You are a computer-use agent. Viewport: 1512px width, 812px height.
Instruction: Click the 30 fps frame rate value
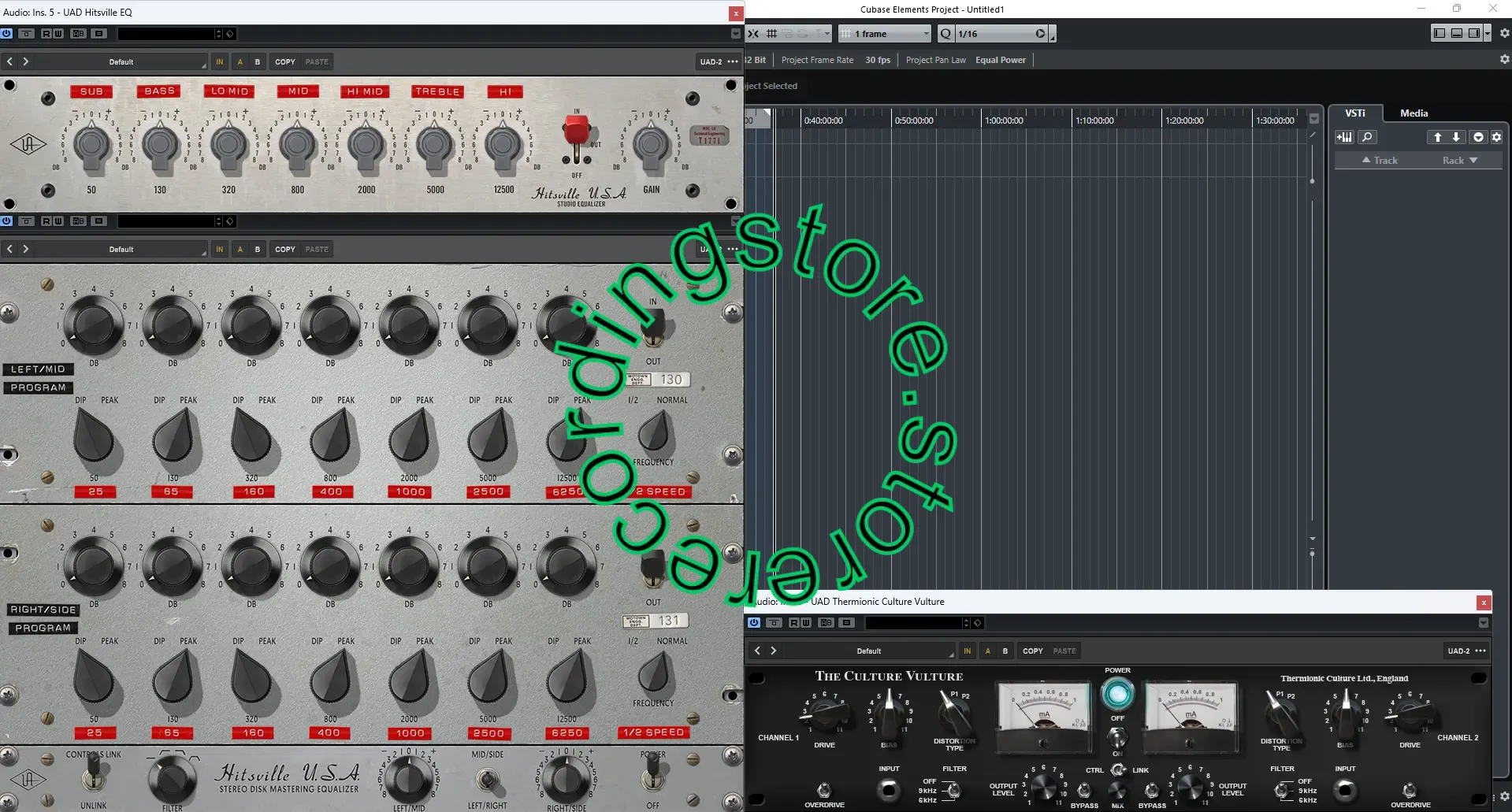point(878,60)
